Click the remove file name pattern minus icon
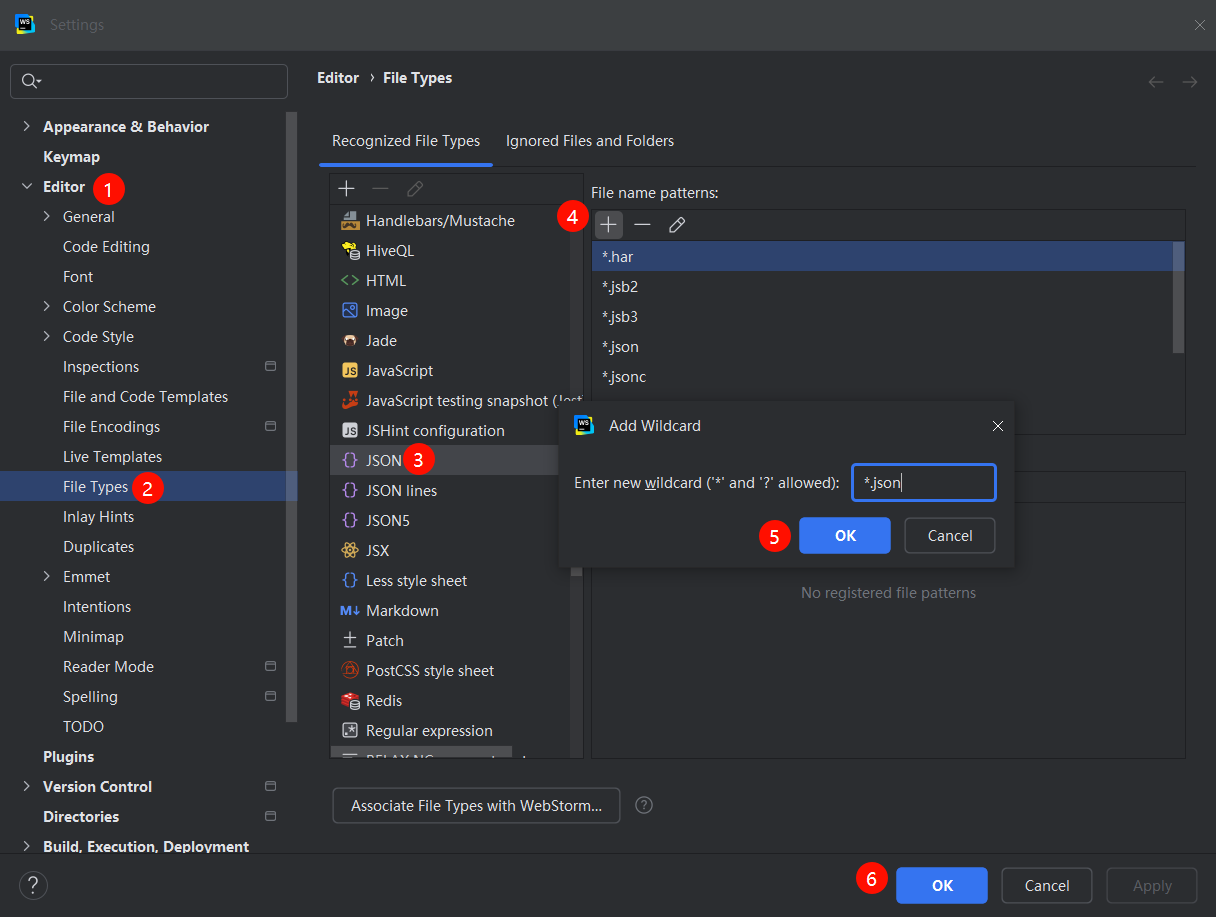Screen dimensions: 1216x917 tap(642, 225)
